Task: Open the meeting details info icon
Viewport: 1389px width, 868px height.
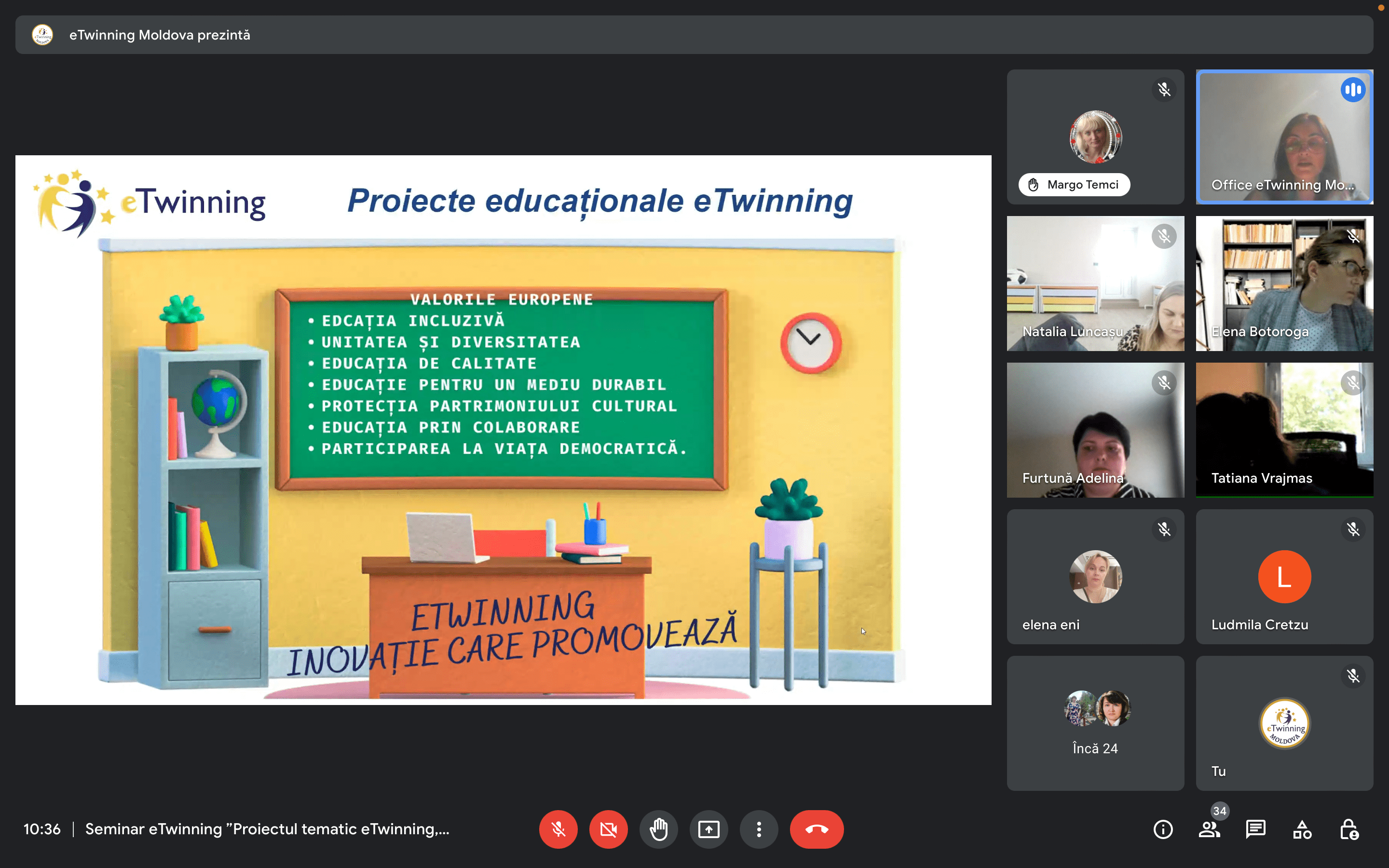Action: click(1163, 829)
